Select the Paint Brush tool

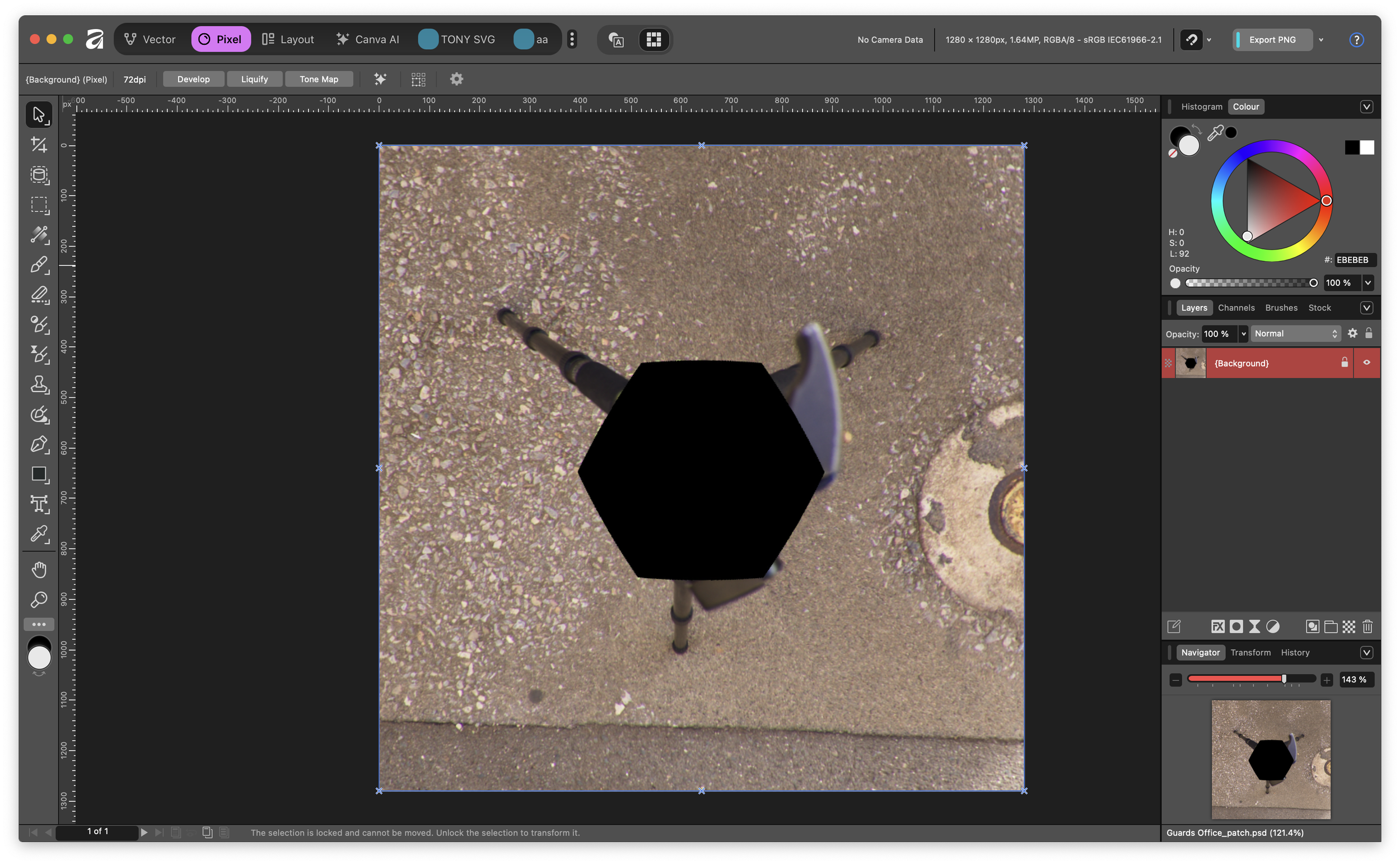pos(39,264)
